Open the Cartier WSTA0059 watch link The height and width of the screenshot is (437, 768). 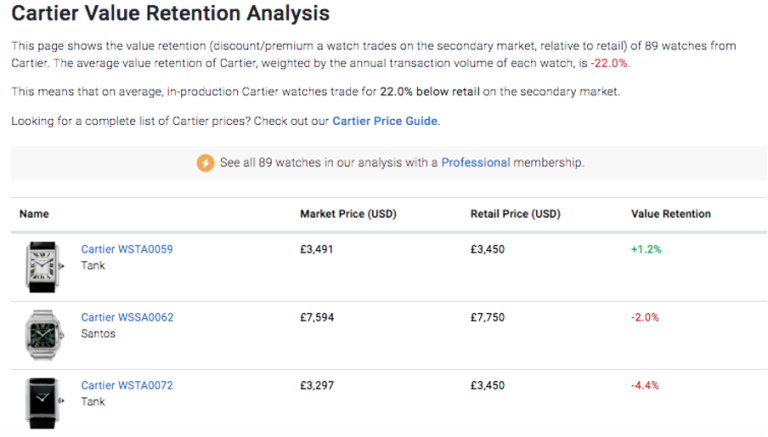coord(127,249)
